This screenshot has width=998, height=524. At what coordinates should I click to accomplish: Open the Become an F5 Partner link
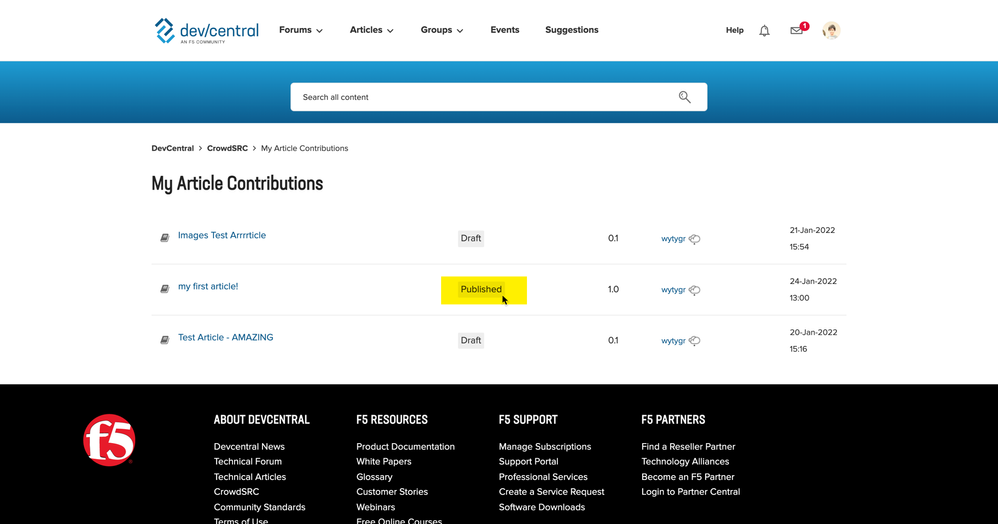click(x=687, y=477)
